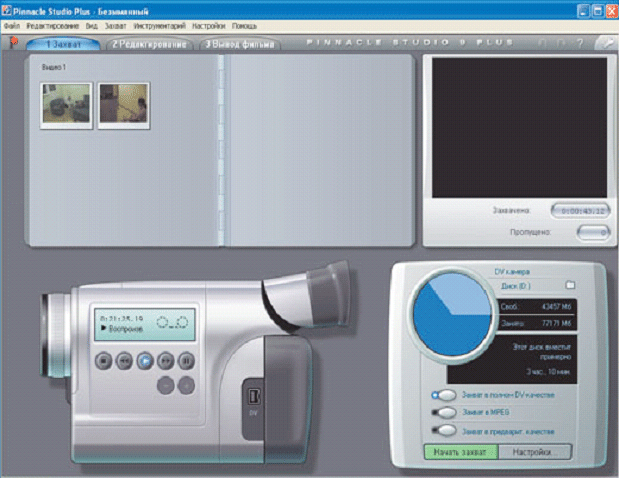Click the camcorder Rewind button
The height and width of the screenshot is (478, 619).
point(124,361)
